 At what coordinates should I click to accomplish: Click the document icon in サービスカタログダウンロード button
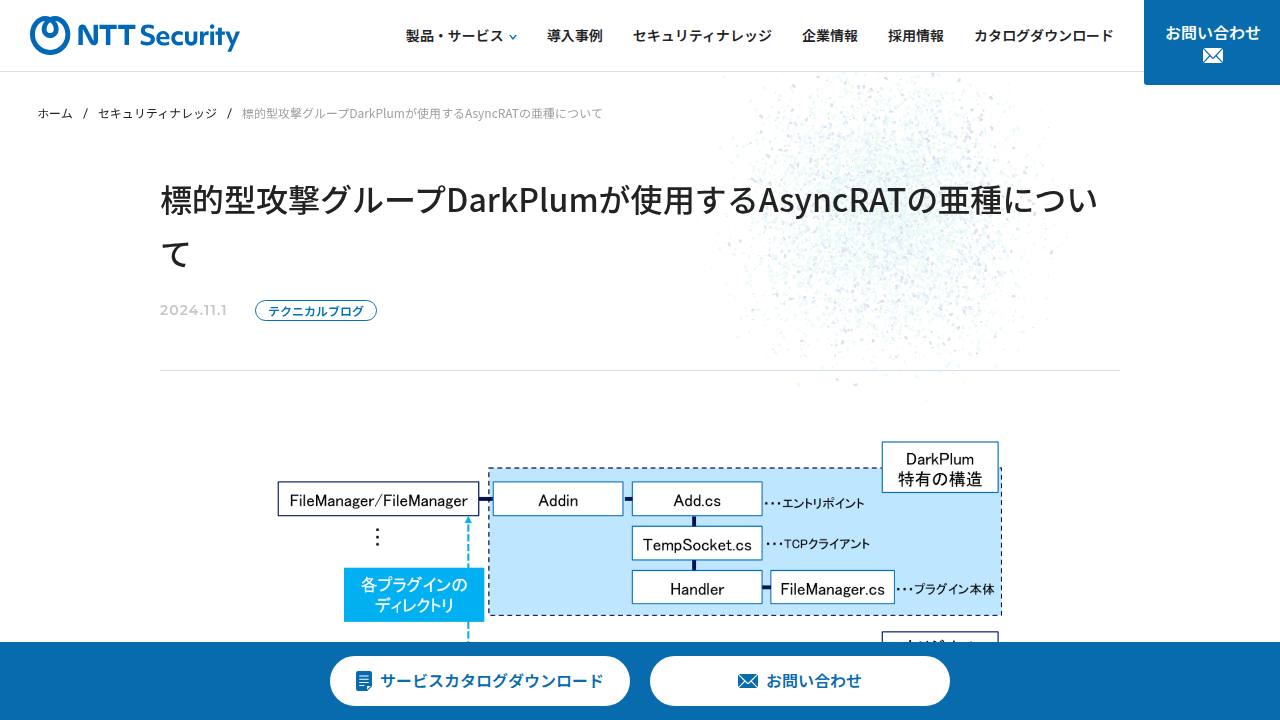(364, 681)
